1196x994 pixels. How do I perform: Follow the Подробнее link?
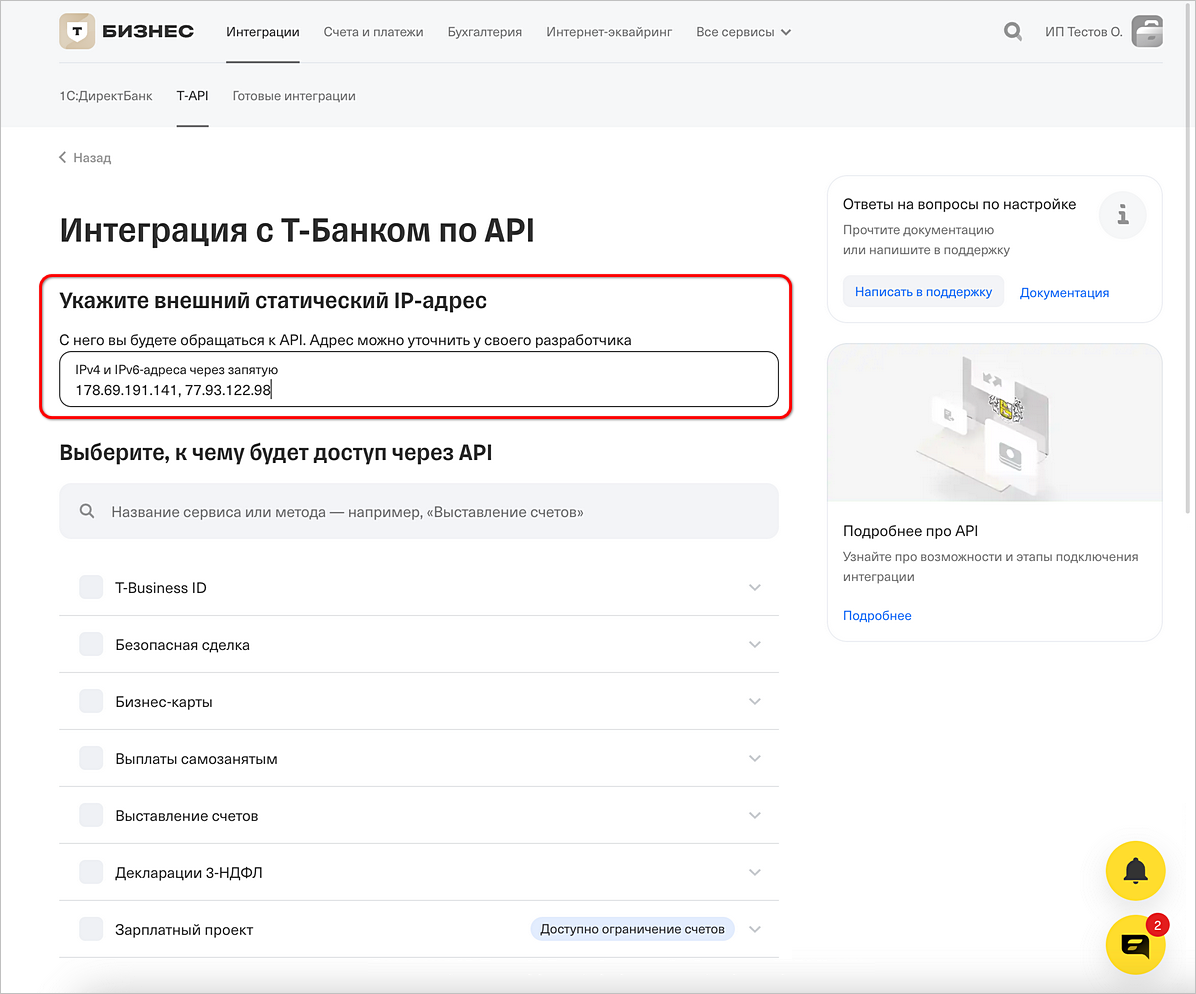[x=876, y=616]
